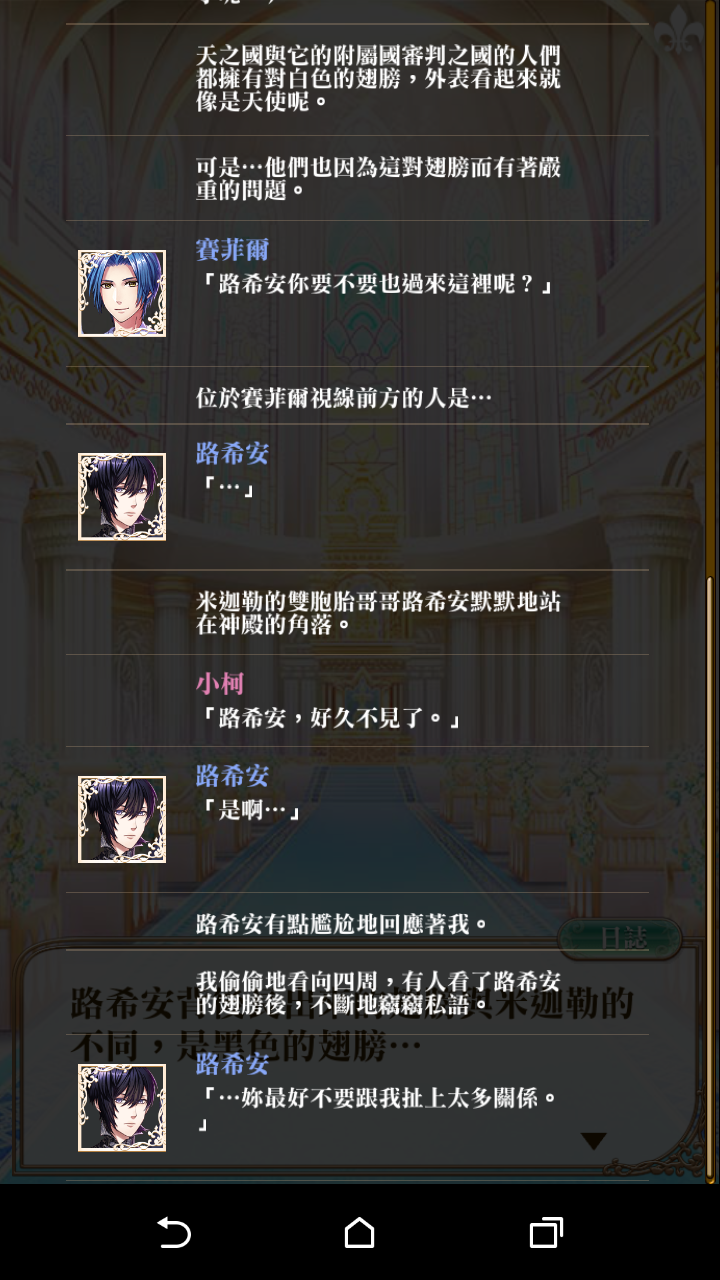The image size is (720, 1280).
Task: Tap the narration 位於賽菲爾視線前方的人是…
Action: point(344,398)
